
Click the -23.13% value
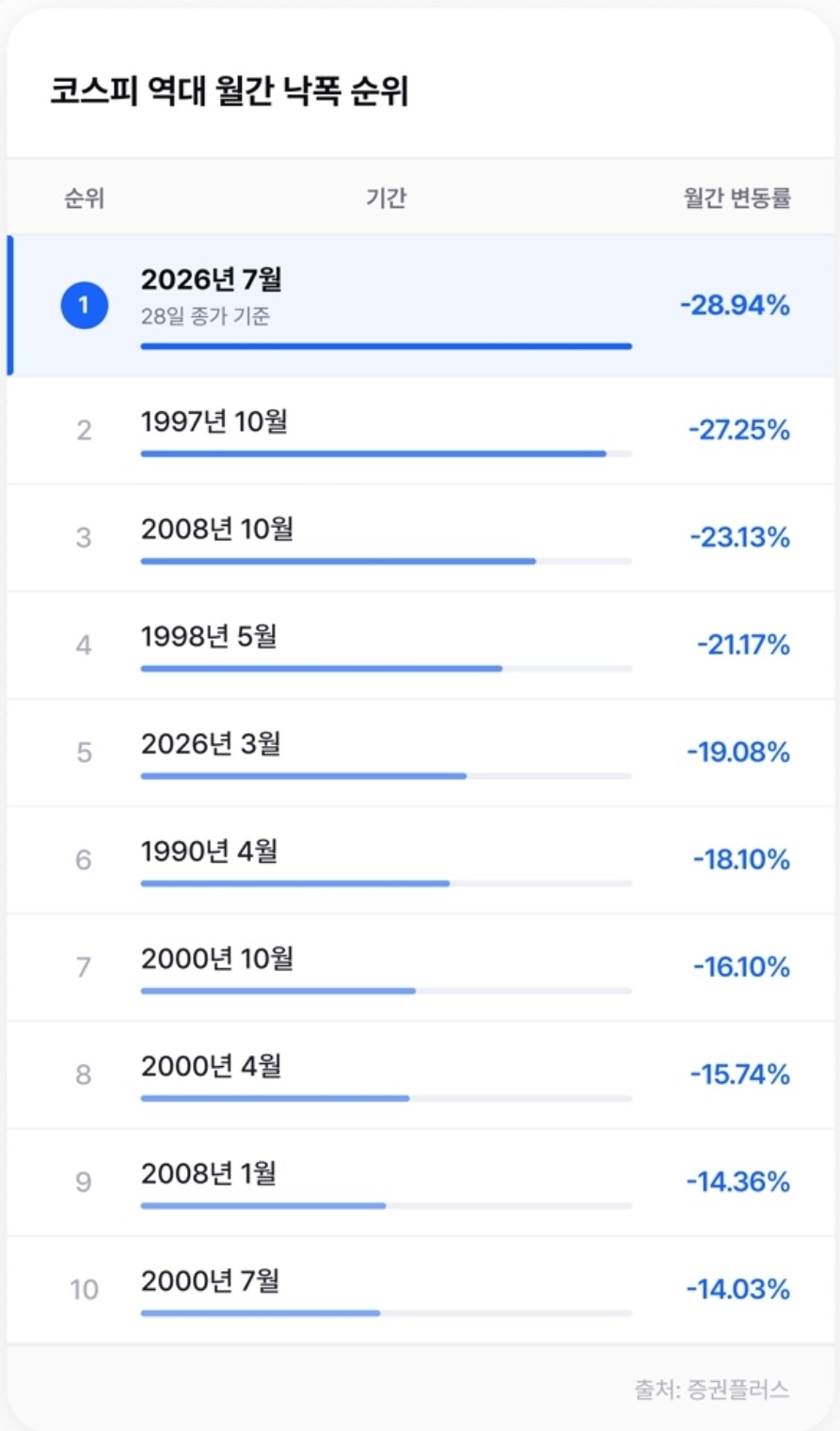[x=739, y=537]
